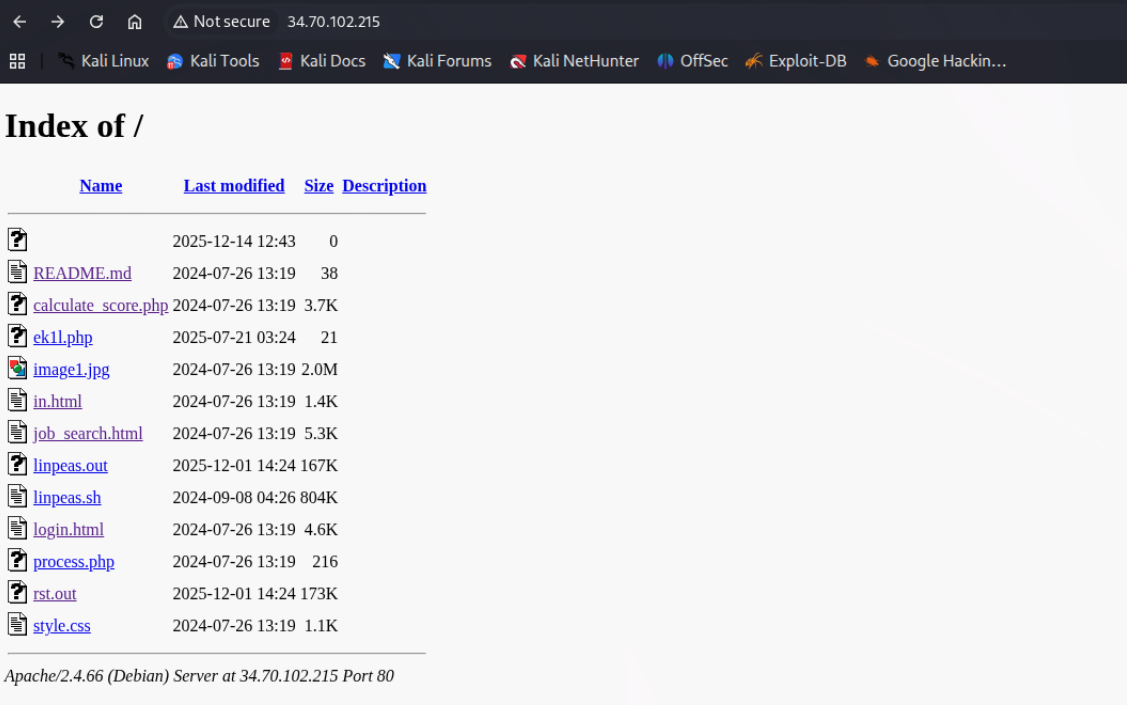Open the OffSec bookmark
The width and height of the screenshot is (1127, 705).
692,61
